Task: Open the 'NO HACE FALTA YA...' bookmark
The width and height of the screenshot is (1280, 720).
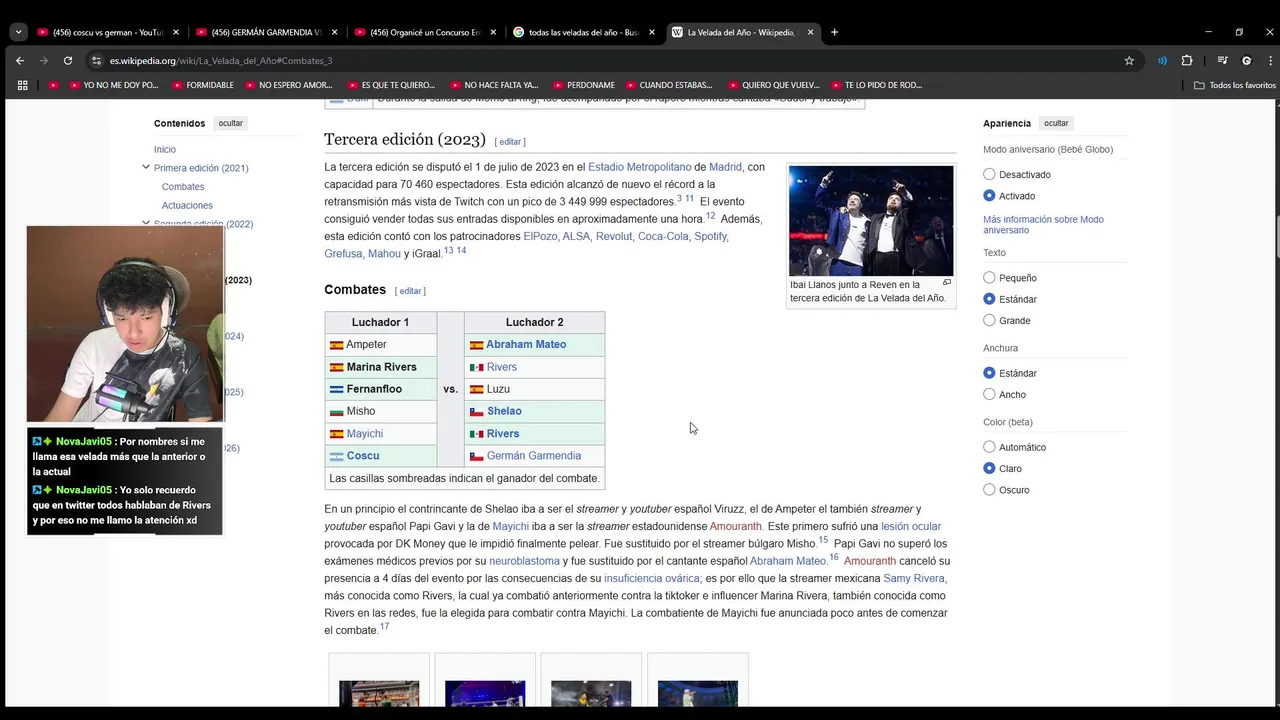Action: coord(494,85)
